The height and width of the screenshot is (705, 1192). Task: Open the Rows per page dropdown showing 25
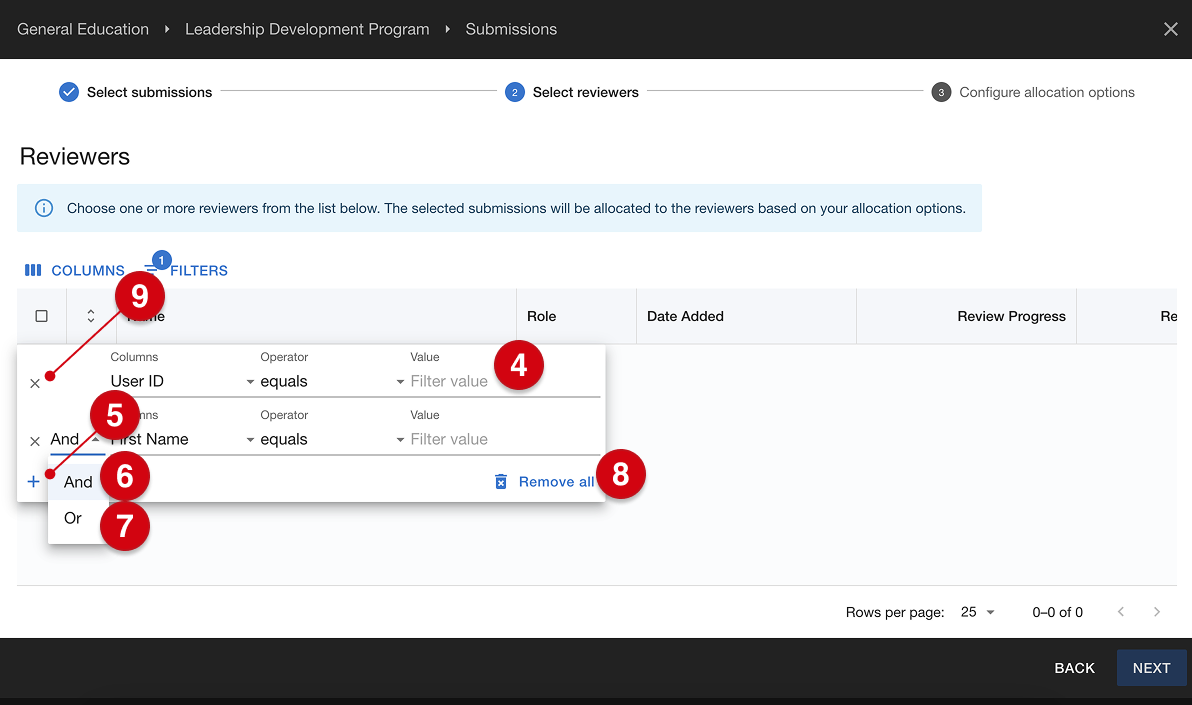coord(978,612)
